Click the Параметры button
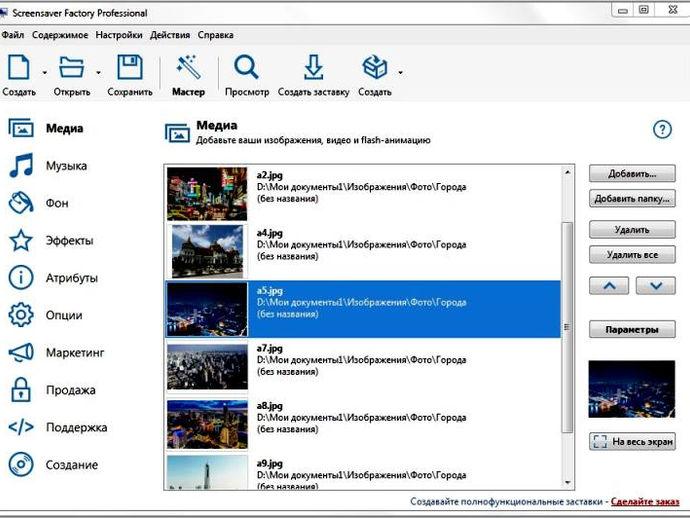 pyautogui.click(x=632, y=329)
